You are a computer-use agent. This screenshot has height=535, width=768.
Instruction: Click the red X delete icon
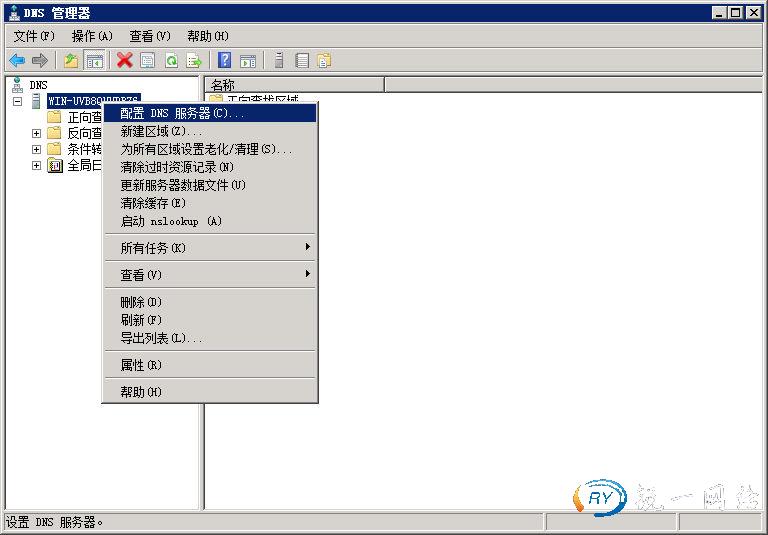tap(124, 61)
